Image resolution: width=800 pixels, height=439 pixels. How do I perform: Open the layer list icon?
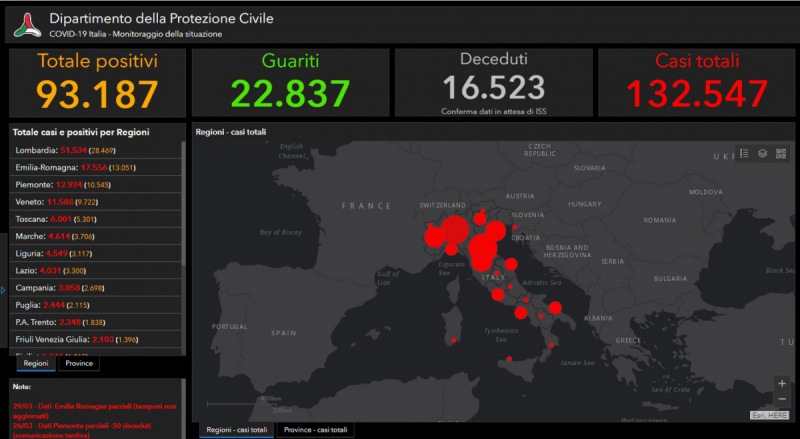click(x=762, y=153)
